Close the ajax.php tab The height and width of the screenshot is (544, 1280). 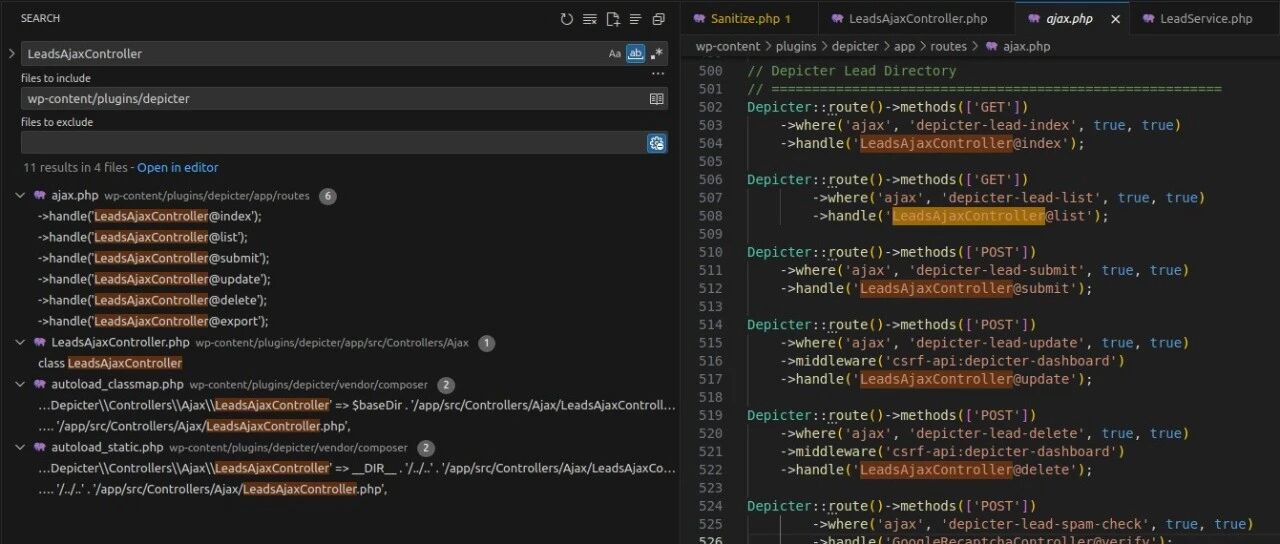pos(1115,19)
